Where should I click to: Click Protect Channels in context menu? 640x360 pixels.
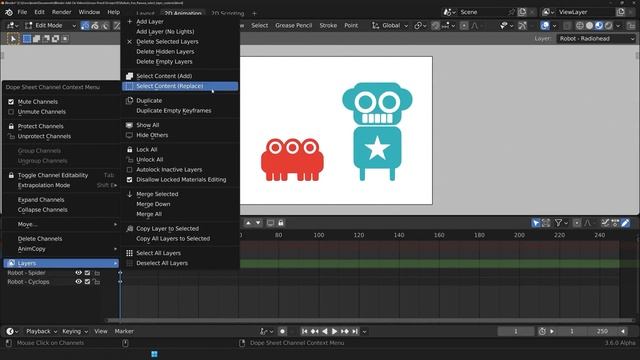click(x=61, y=127)
